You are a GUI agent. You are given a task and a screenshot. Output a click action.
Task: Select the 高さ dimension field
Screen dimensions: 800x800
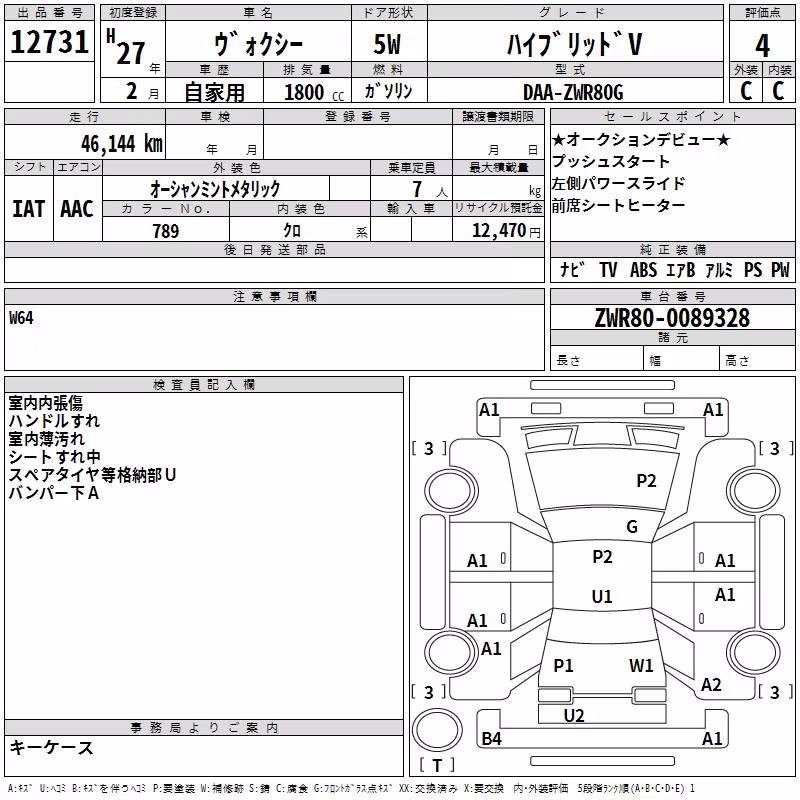click(x=757, y=360)
